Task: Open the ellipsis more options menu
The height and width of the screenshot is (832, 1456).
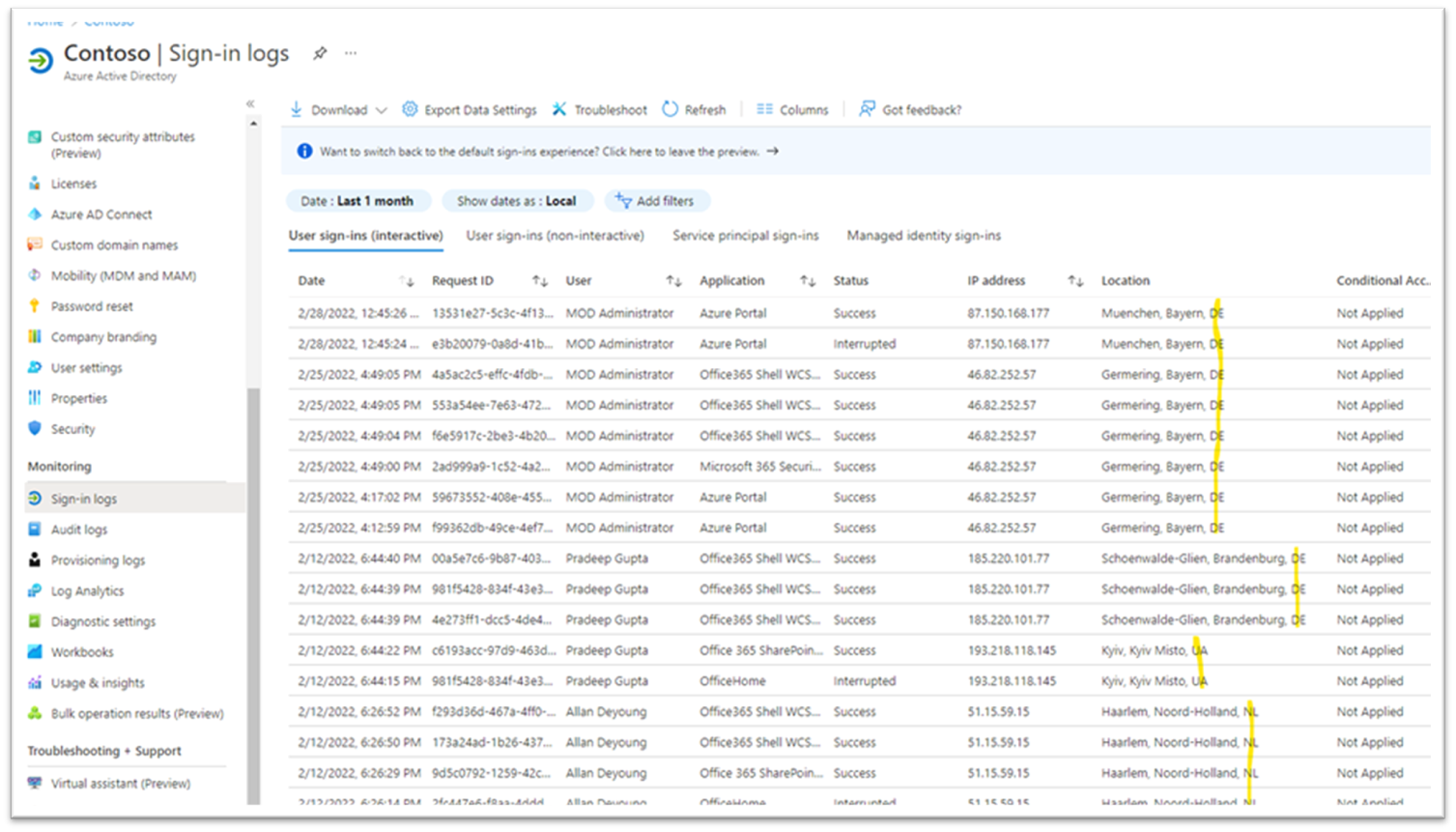Action: [351, 54]
